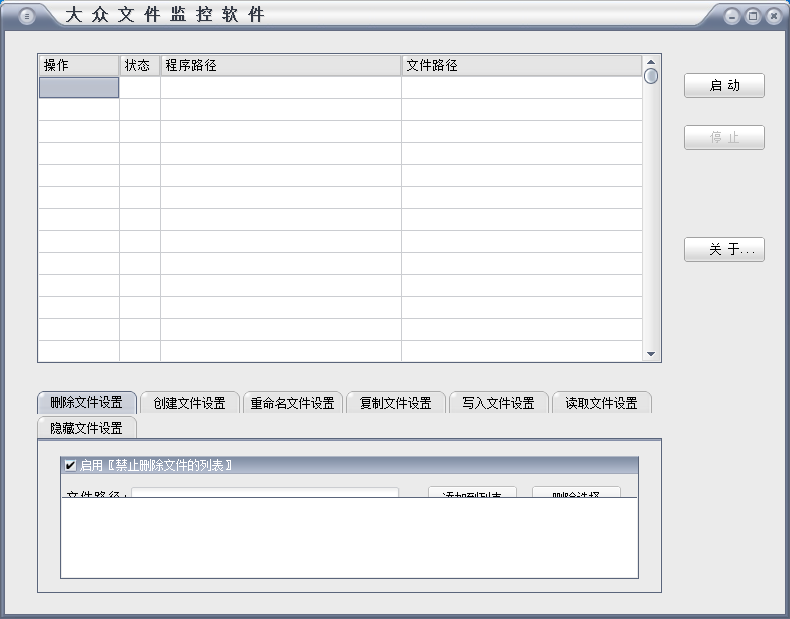The width and height of the screenshot is (790, 619).
Task: Minimize the file monitor window
Action: pyautogui.click(x=733, y=16)
